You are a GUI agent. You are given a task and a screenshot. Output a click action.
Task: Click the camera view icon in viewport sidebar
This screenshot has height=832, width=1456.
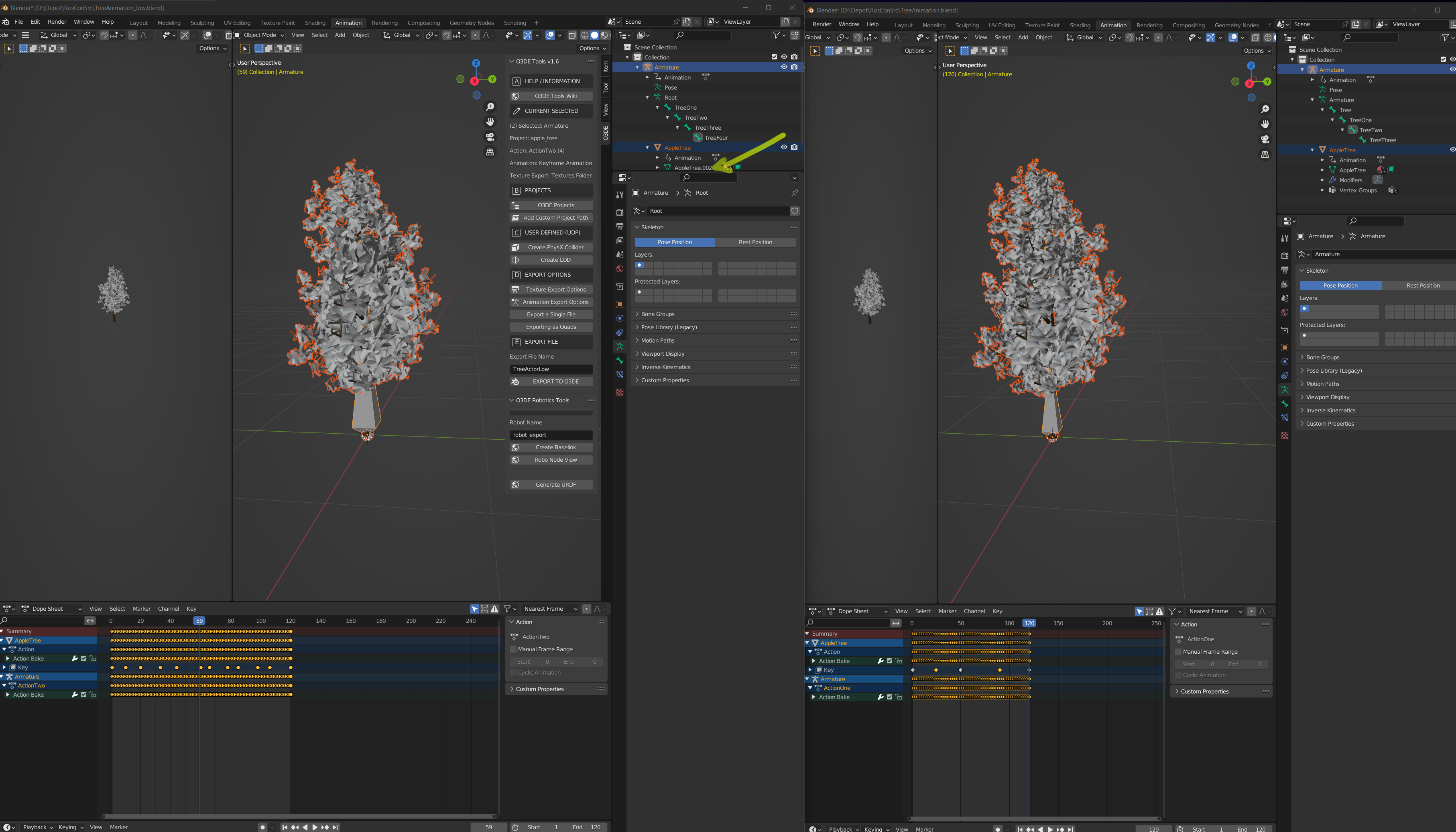click(490, 137)
